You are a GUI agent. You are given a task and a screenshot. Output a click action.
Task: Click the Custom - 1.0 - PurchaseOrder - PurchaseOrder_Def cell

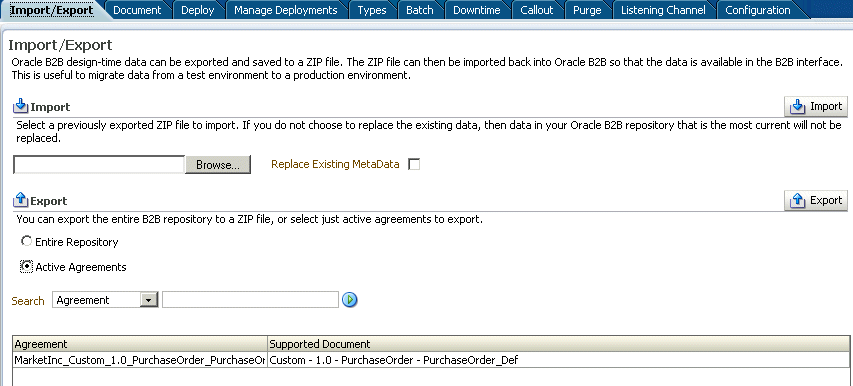(559, 360)
